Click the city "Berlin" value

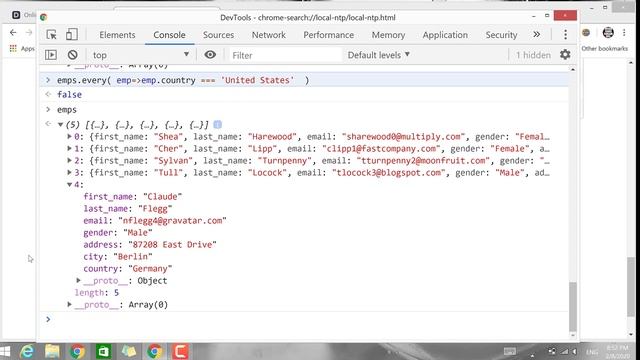click(133, 257)
